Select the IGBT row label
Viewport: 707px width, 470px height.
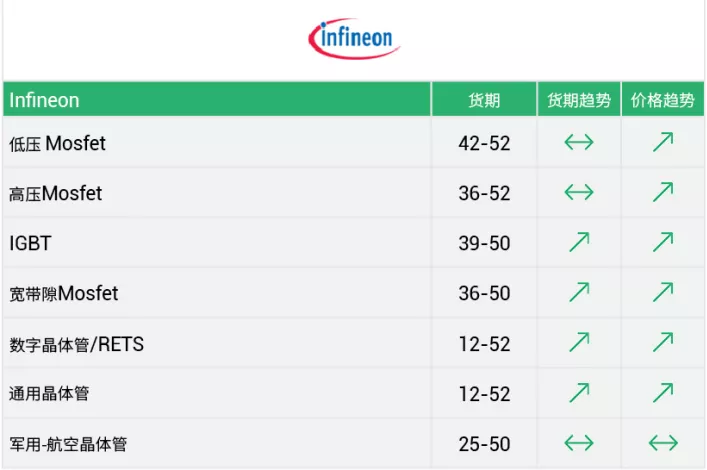pos(30,243)
